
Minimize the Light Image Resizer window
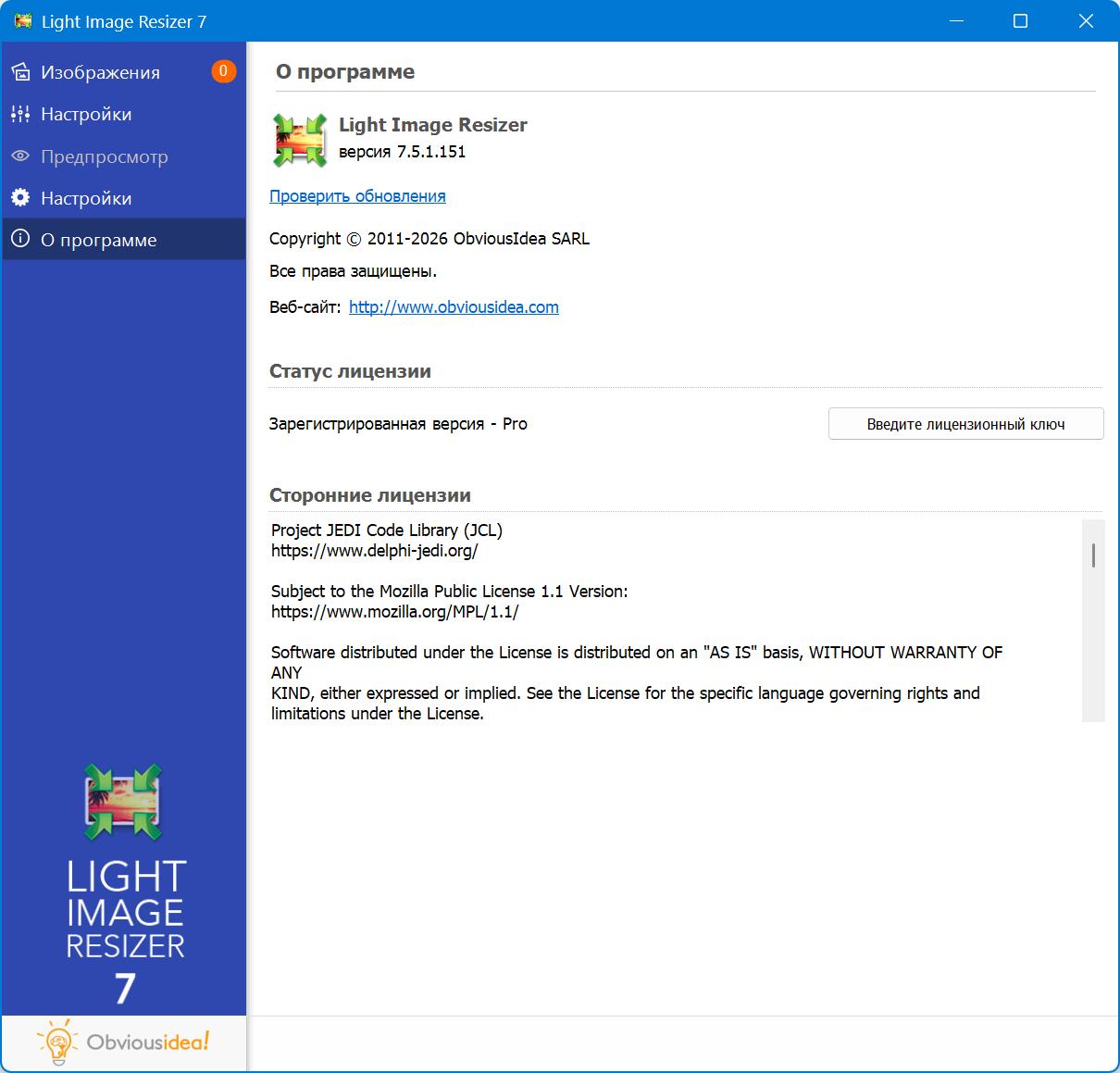[x=957, y=21]
